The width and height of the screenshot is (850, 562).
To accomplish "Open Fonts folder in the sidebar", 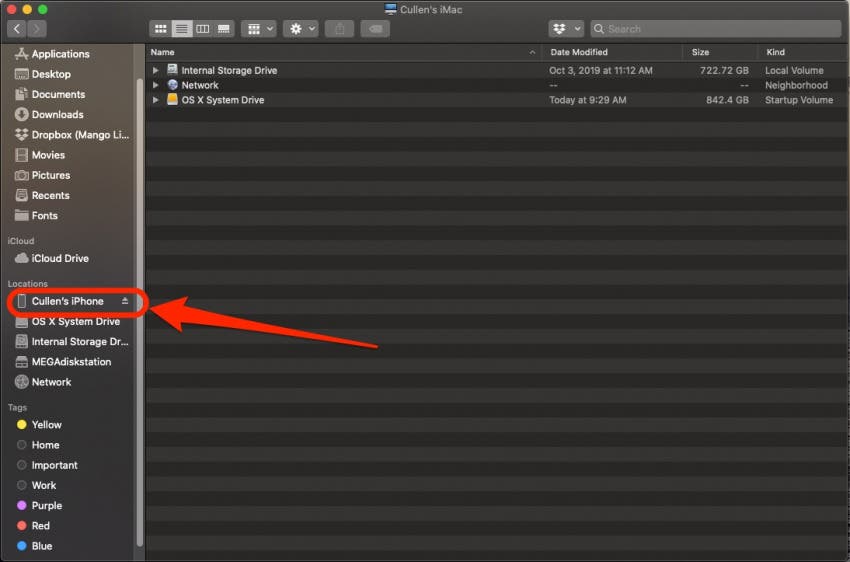I will 44,216.
